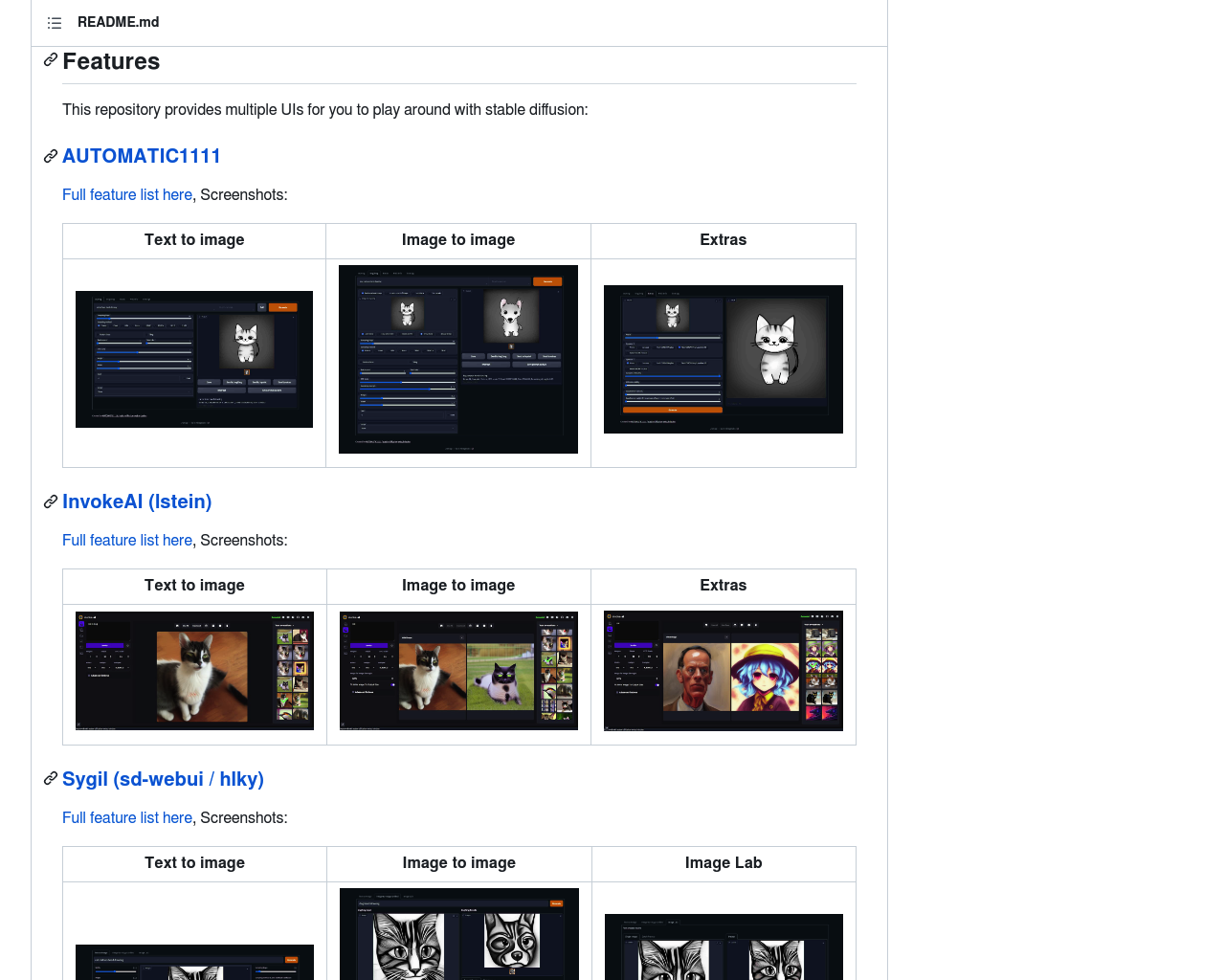View InvokeAI Extras screenshot
Image resolution: width=1225 pixels, height=980 pixels.
pyautogui.click(x=724, y=671)
